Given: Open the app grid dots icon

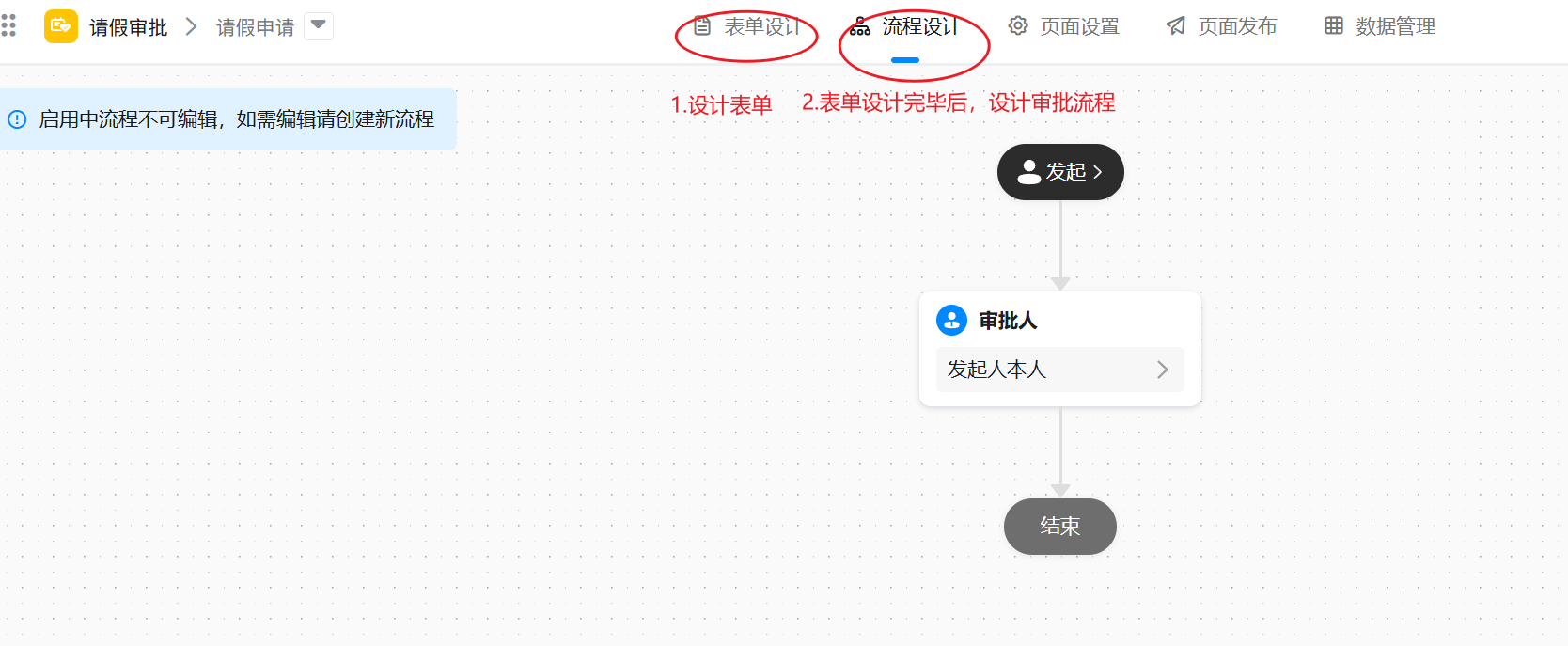Looking at the screenshot, I should 8,25.
